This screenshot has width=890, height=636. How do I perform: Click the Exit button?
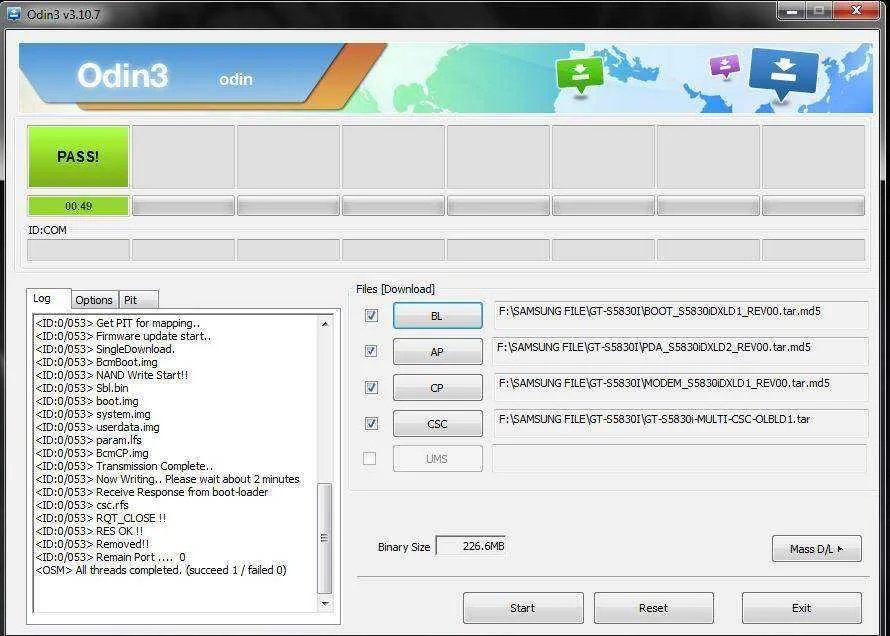pos(801,608)
